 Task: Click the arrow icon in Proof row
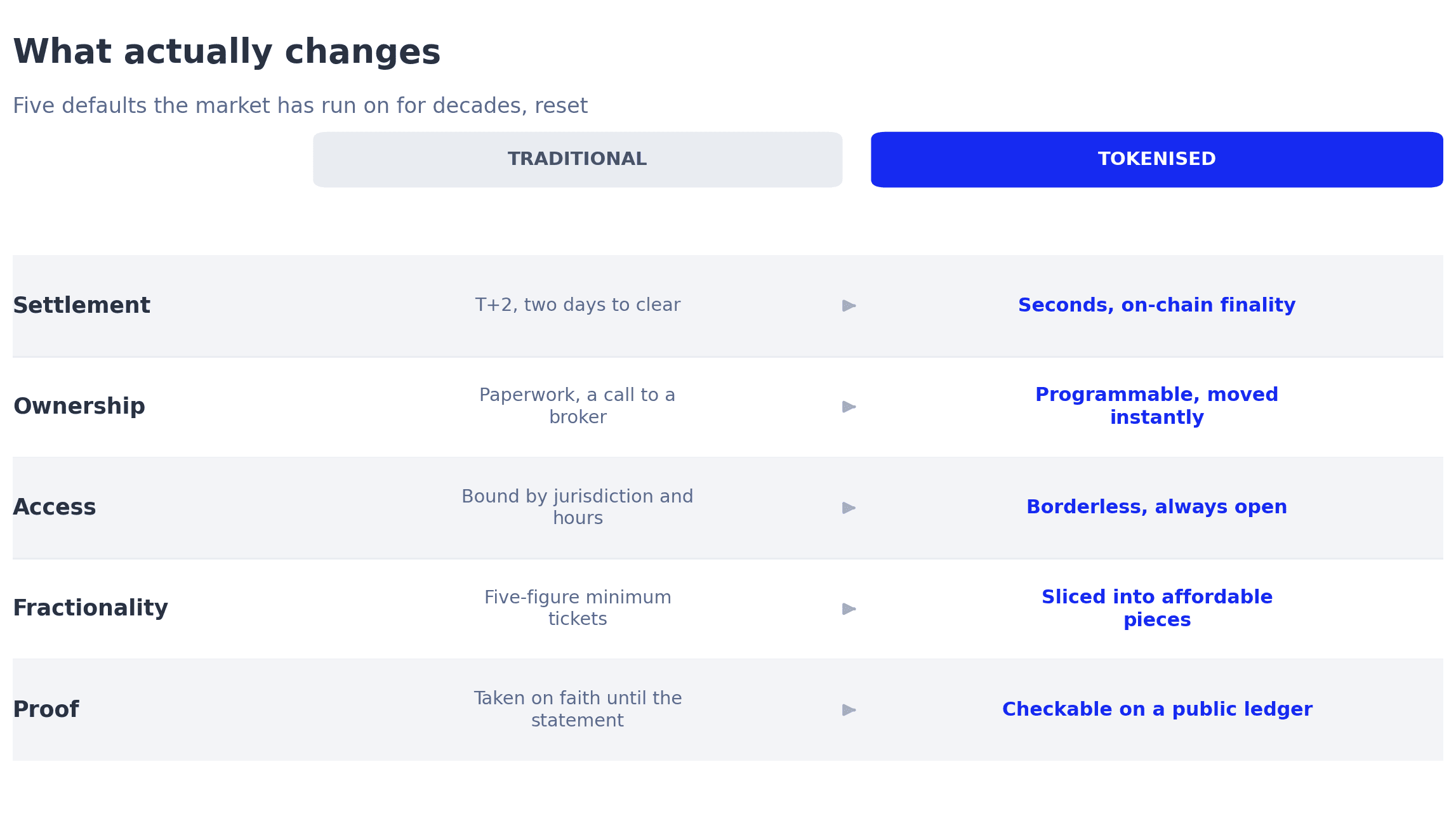point(849,709)
